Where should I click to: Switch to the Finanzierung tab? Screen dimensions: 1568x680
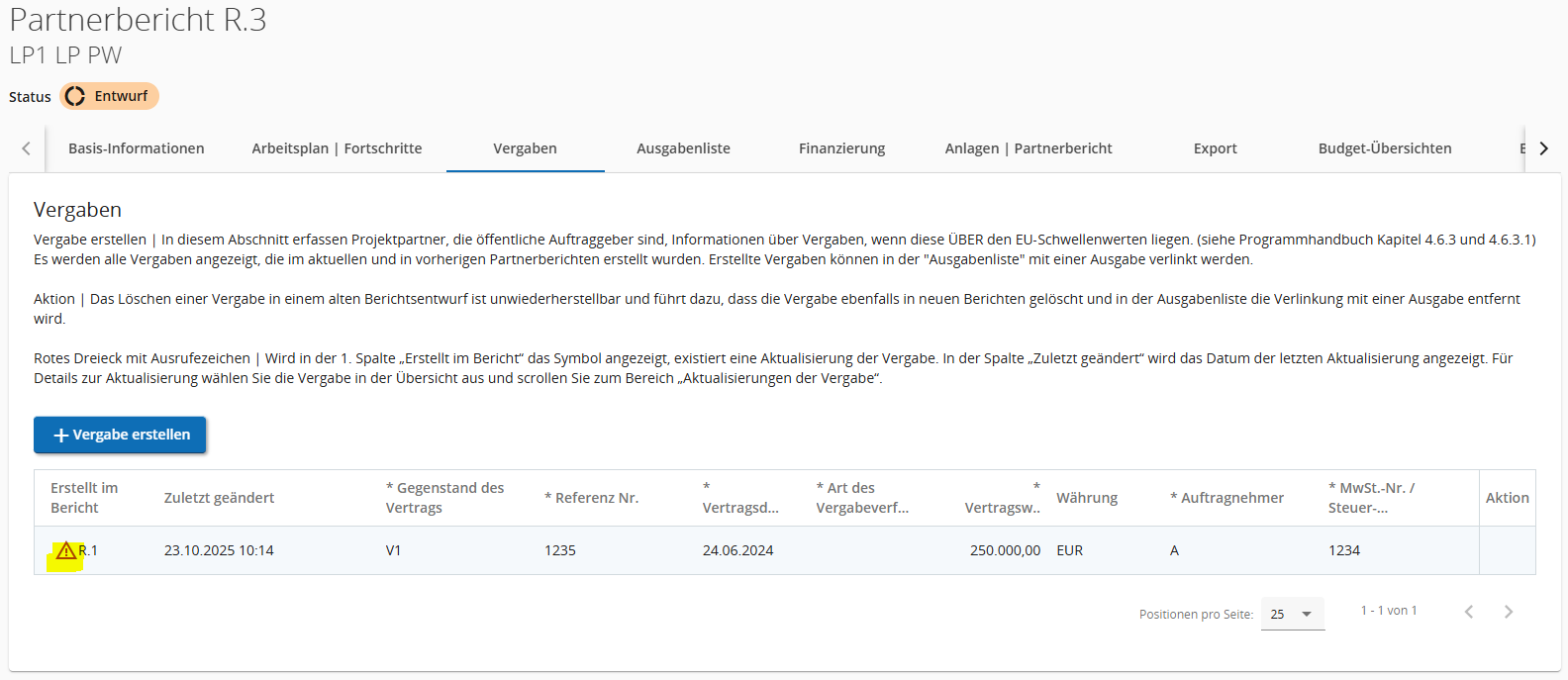[x=841, y=148]
